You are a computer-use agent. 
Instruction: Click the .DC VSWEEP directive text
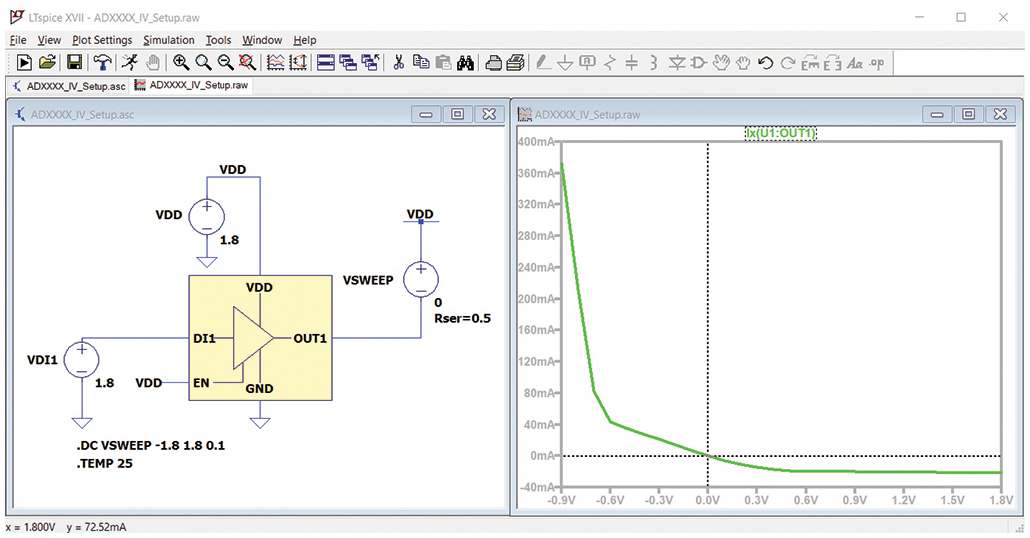(151, 446)
